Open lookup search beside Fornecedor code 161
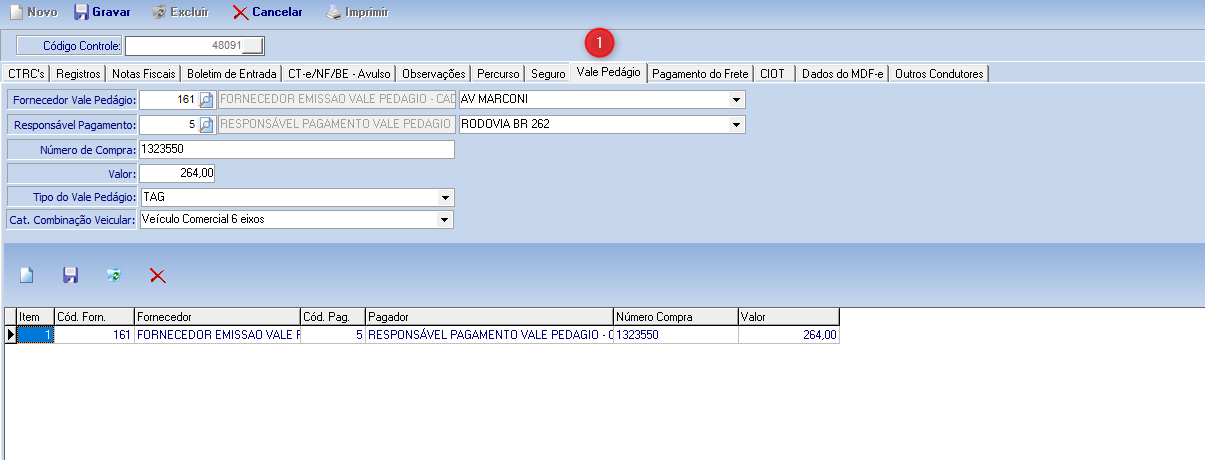 [x=206, y=99]
